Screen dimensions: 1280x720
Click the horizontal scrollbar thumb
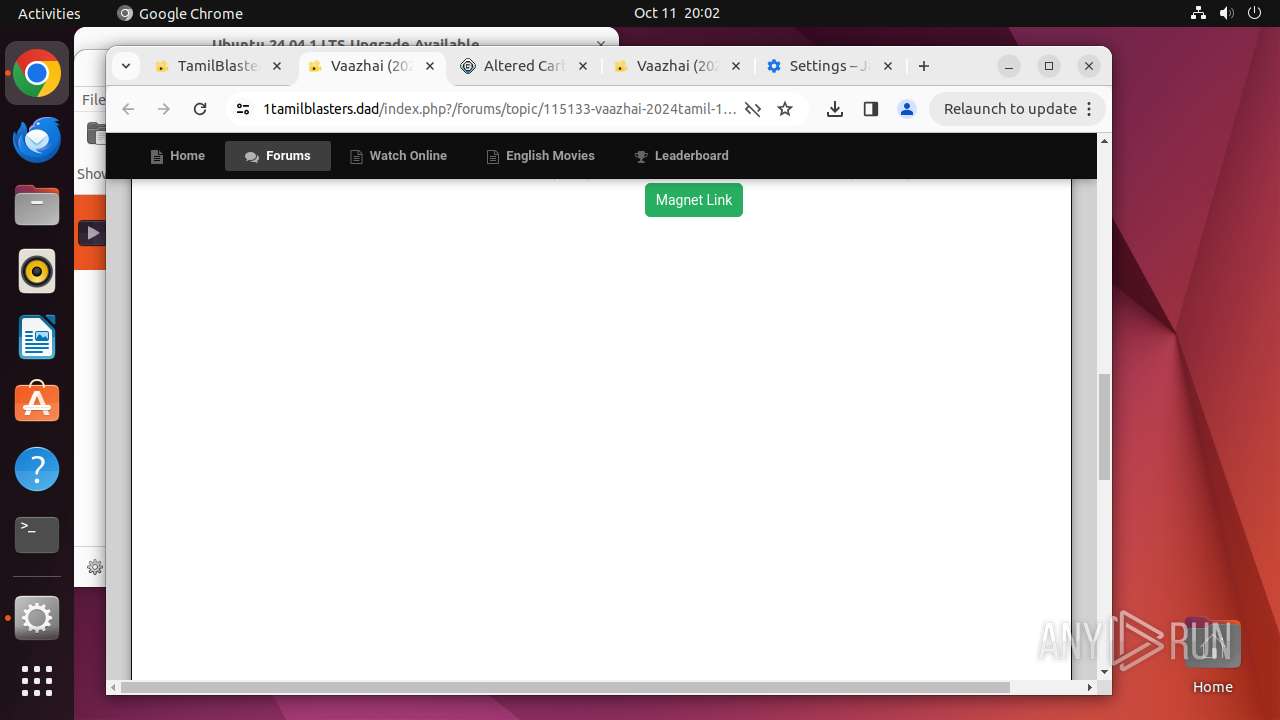tap(565, 687)
